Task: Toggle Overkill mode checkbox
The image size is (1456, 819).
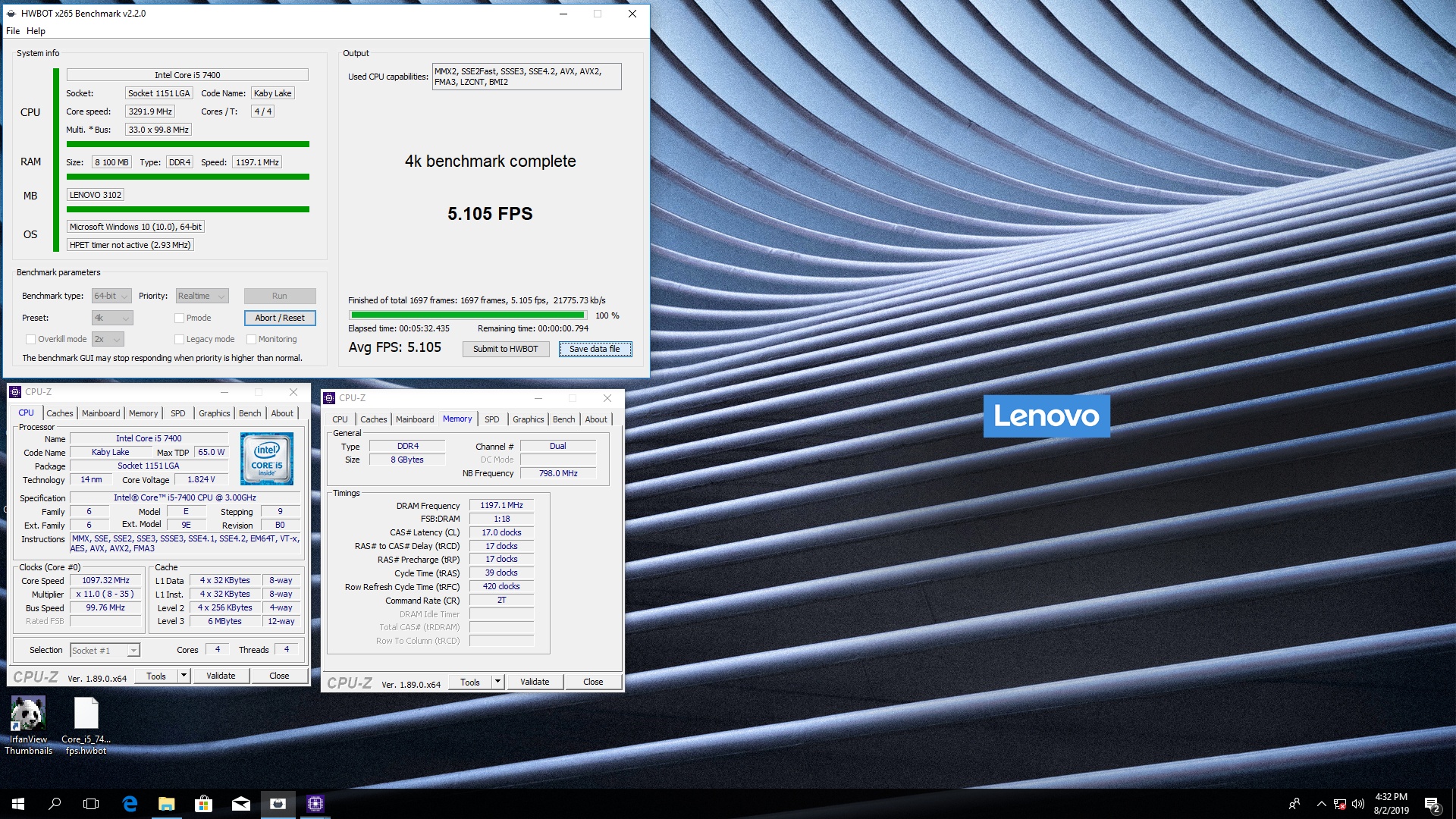Action: point(30,339)
